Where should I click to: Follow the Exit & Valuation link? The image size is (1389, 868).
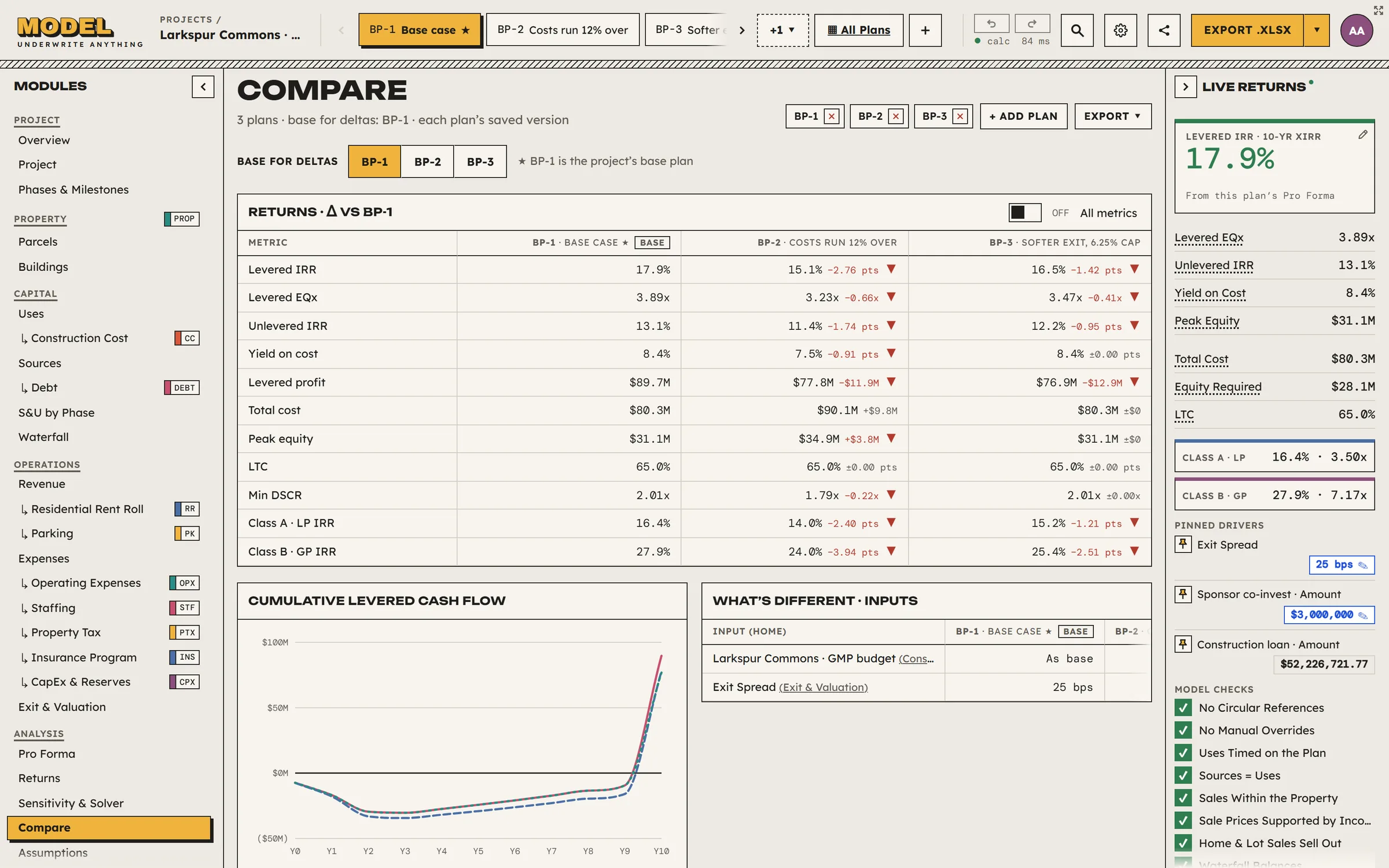click(823, 687)
